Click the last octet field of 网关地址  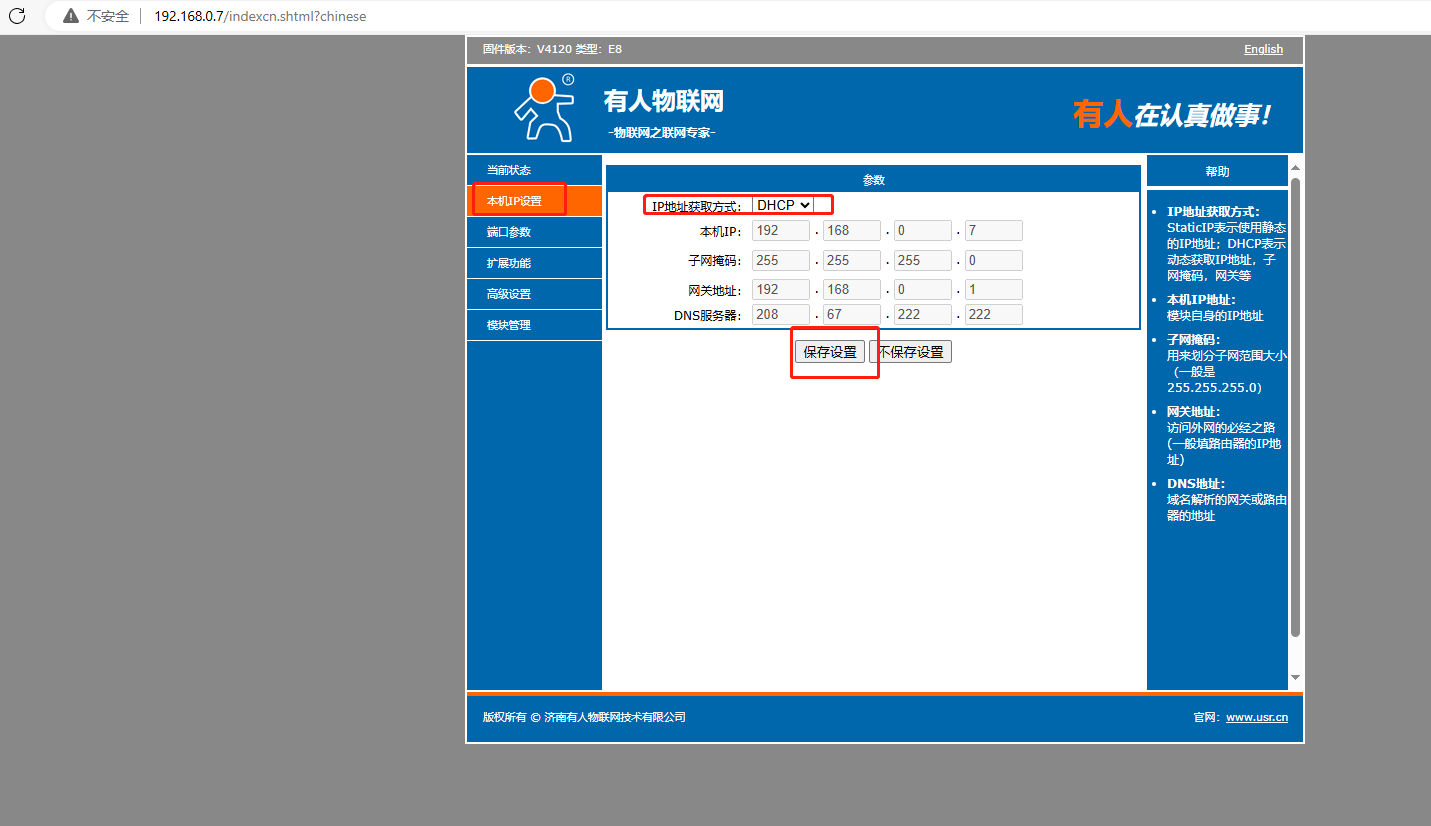[993, 290]
